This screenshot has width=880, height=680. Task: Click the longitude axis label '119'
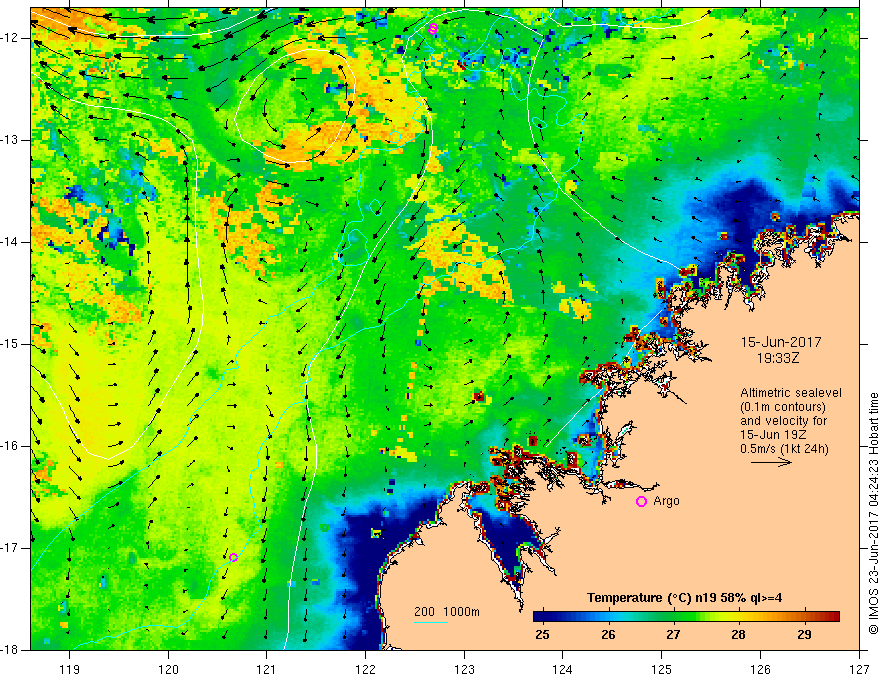(x=70, y=669)
